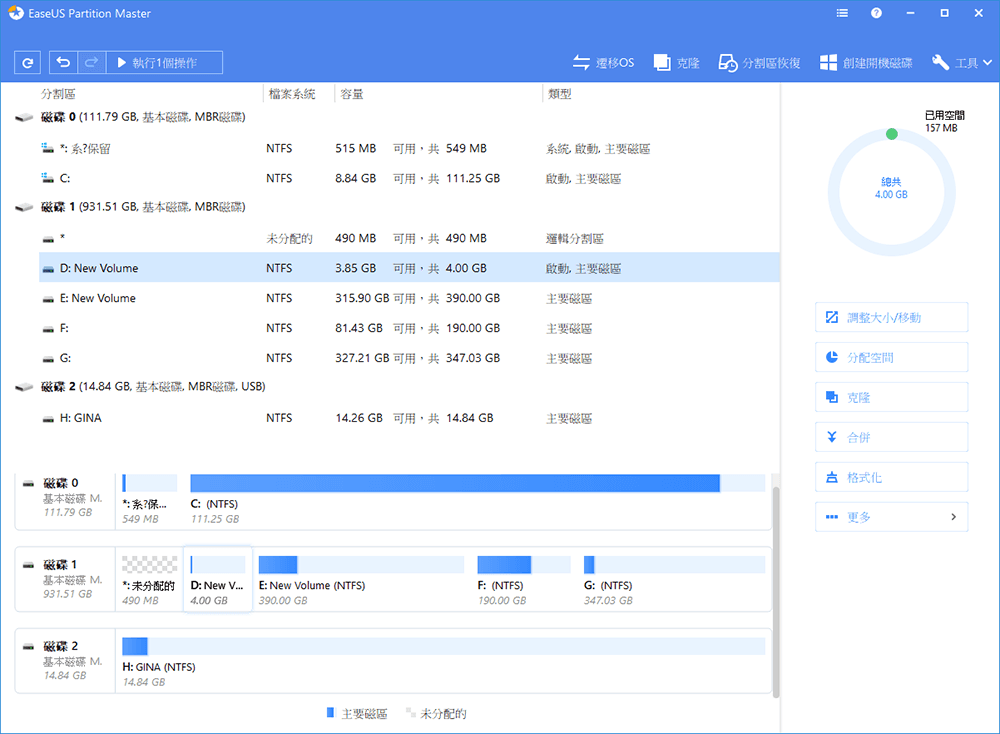Open the 克隆 clone tool in top toolbar
The height and width of the screenshot is (734, 1000).
[677, 62]
